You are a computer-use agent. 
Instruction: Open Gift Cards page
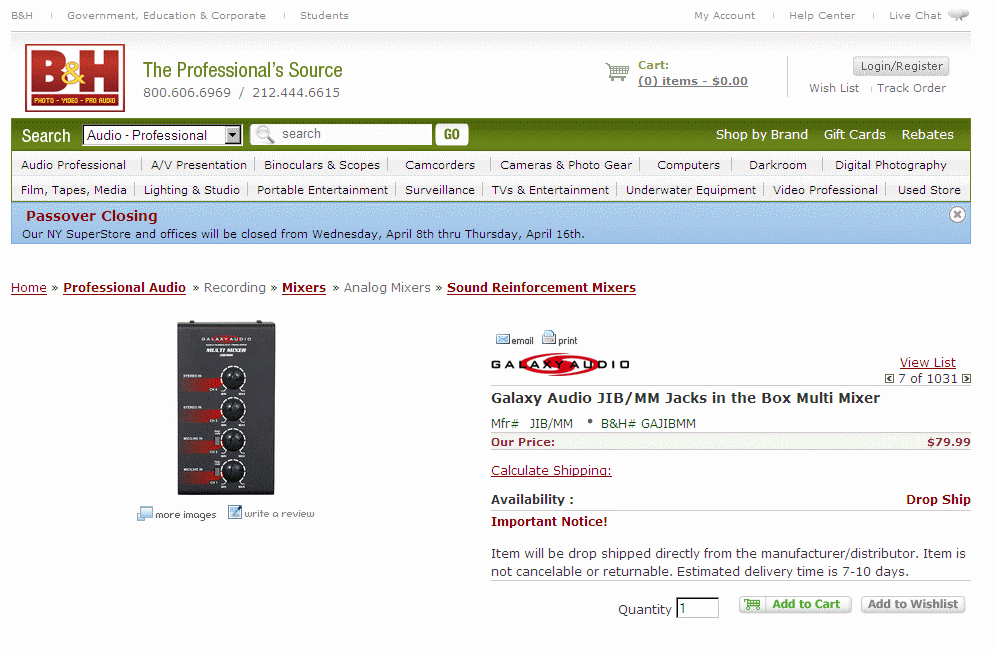854,135
